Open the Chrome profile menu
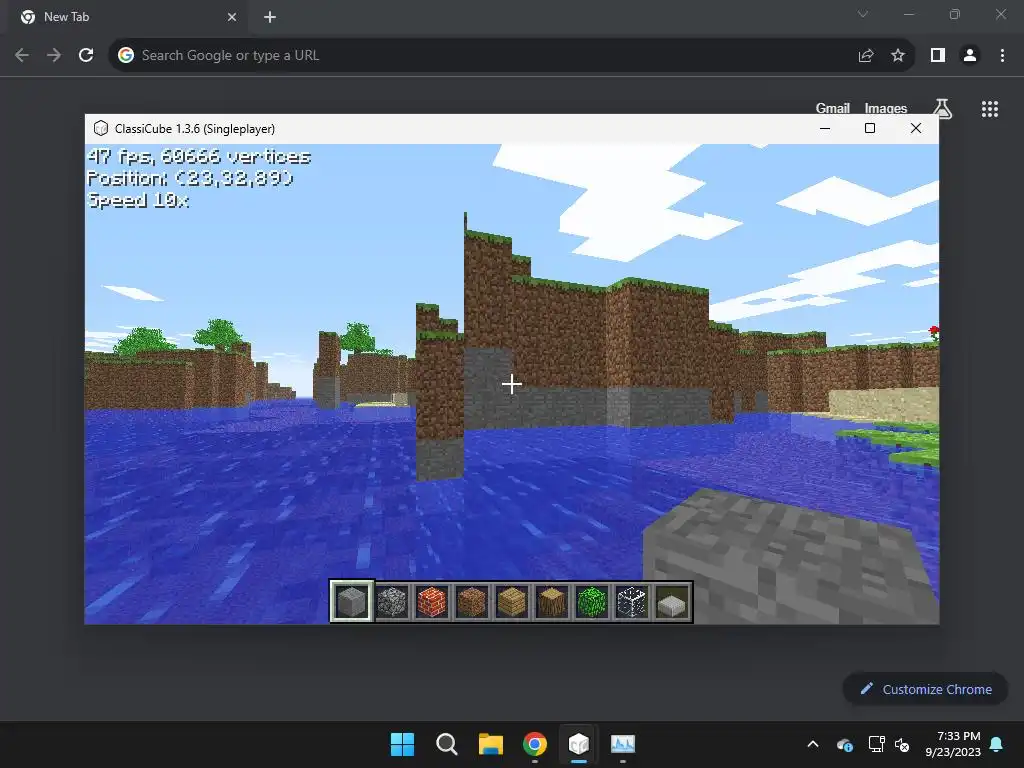1024x768 pixels. (x=970, y=56)
